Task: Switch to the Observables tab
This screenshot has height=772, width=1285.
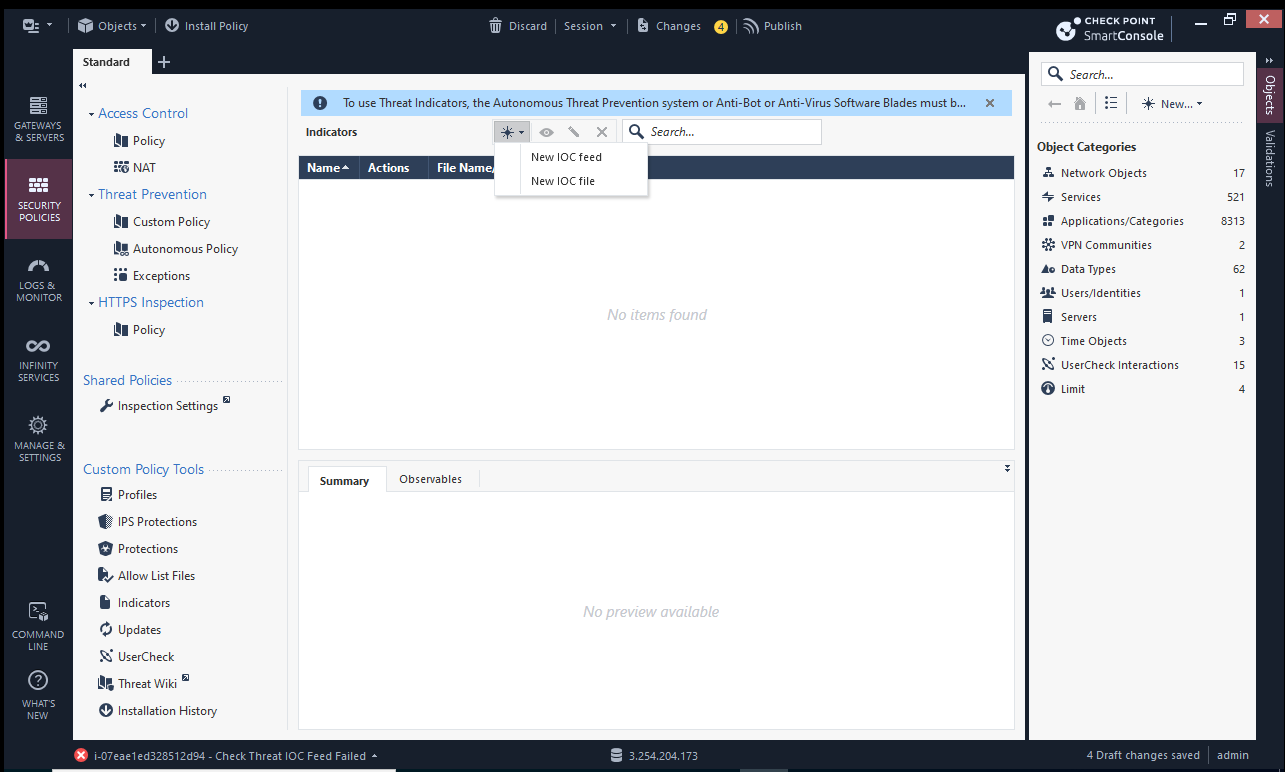Action: 430,479
